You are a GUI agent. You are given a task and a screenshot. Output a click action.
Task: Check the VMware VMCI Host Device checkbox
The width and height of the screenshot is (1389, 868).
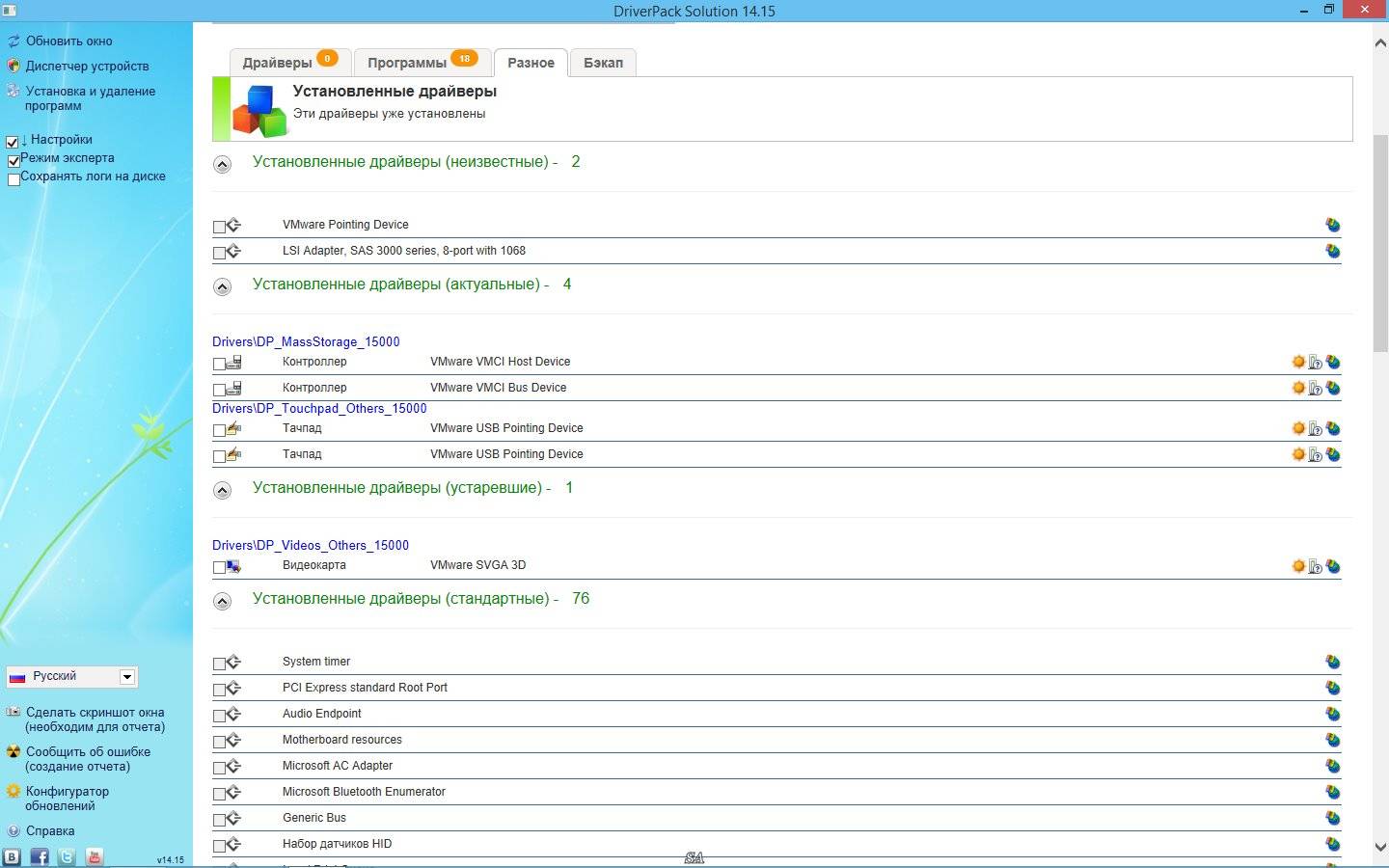point(219,364)
